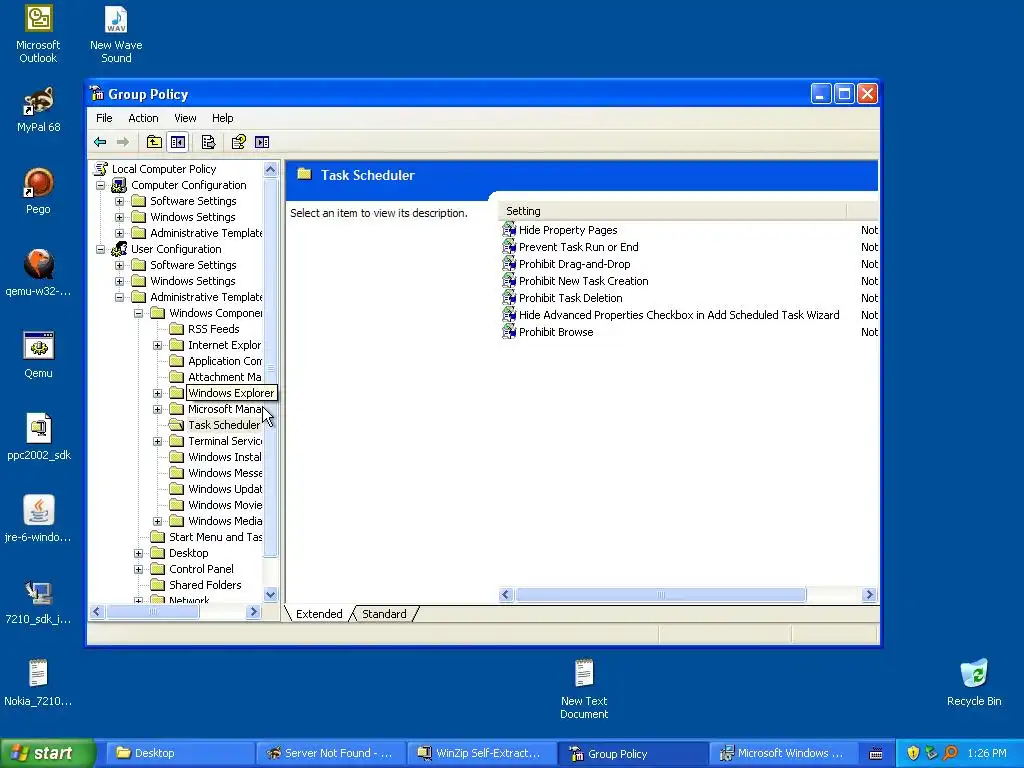Open the File menu

(x=104, y=118)
